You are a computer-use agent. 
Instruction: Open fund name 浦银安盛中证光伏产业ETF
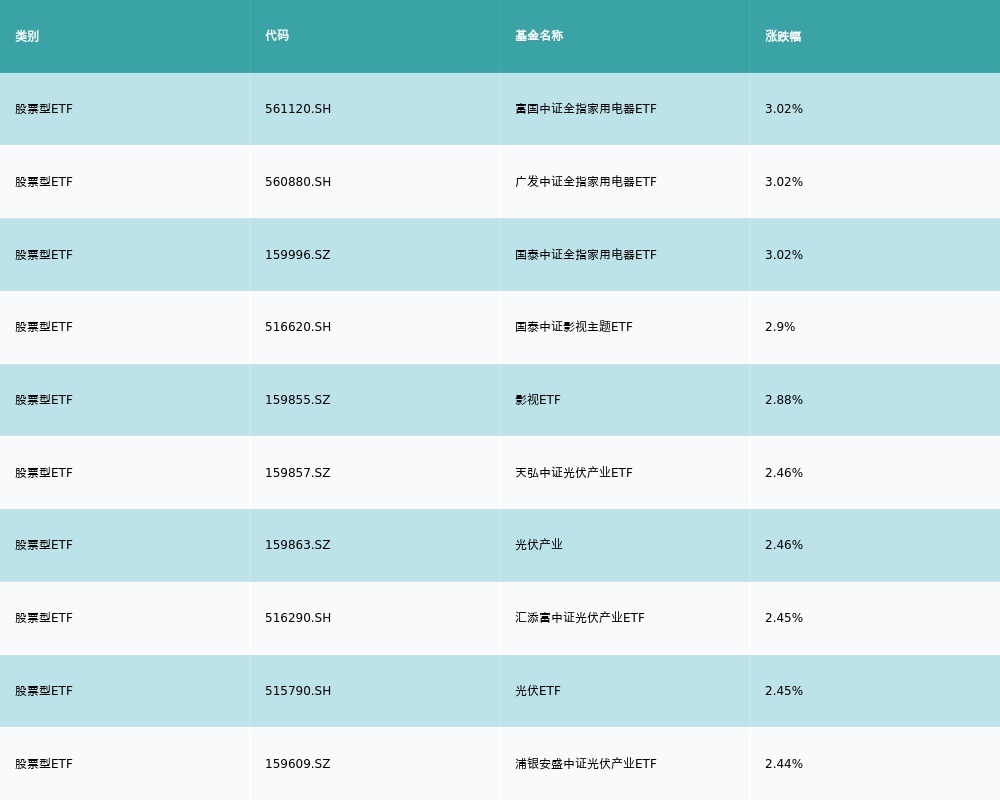586,764
